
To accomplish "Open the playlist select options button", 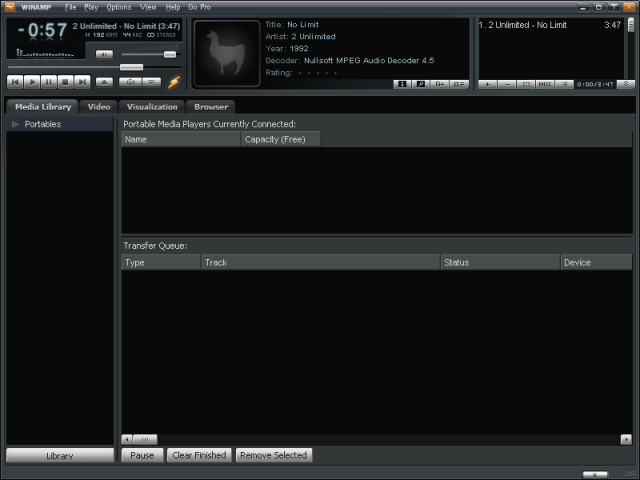I will tap(526, 84).
